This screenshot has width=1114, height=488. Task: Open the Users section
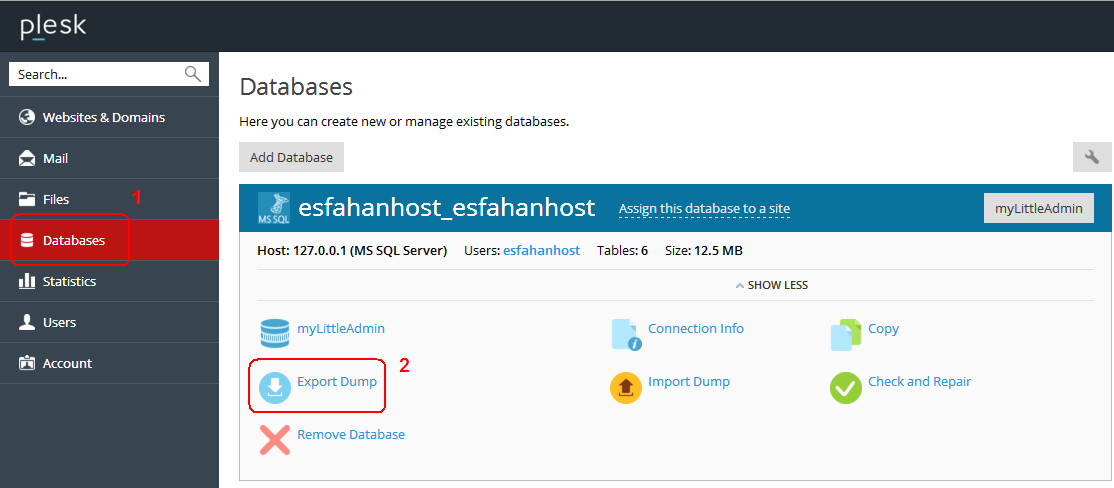[x=109, y=322]
